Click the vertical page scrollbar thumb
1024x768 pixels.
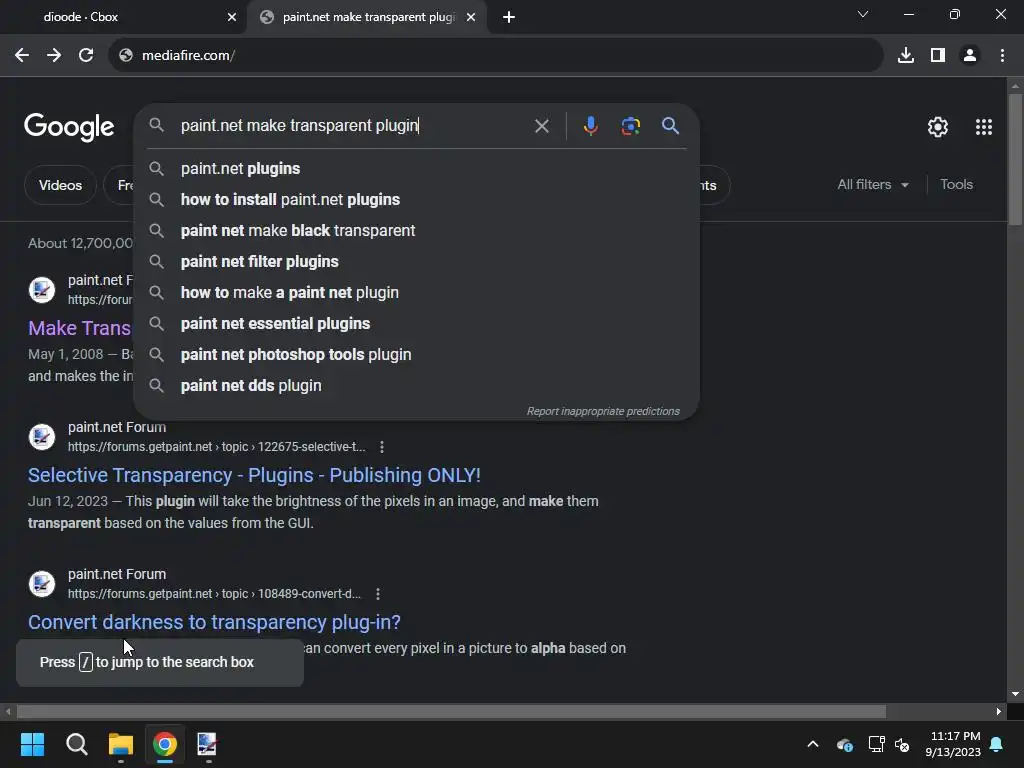tap(1015, 159)
